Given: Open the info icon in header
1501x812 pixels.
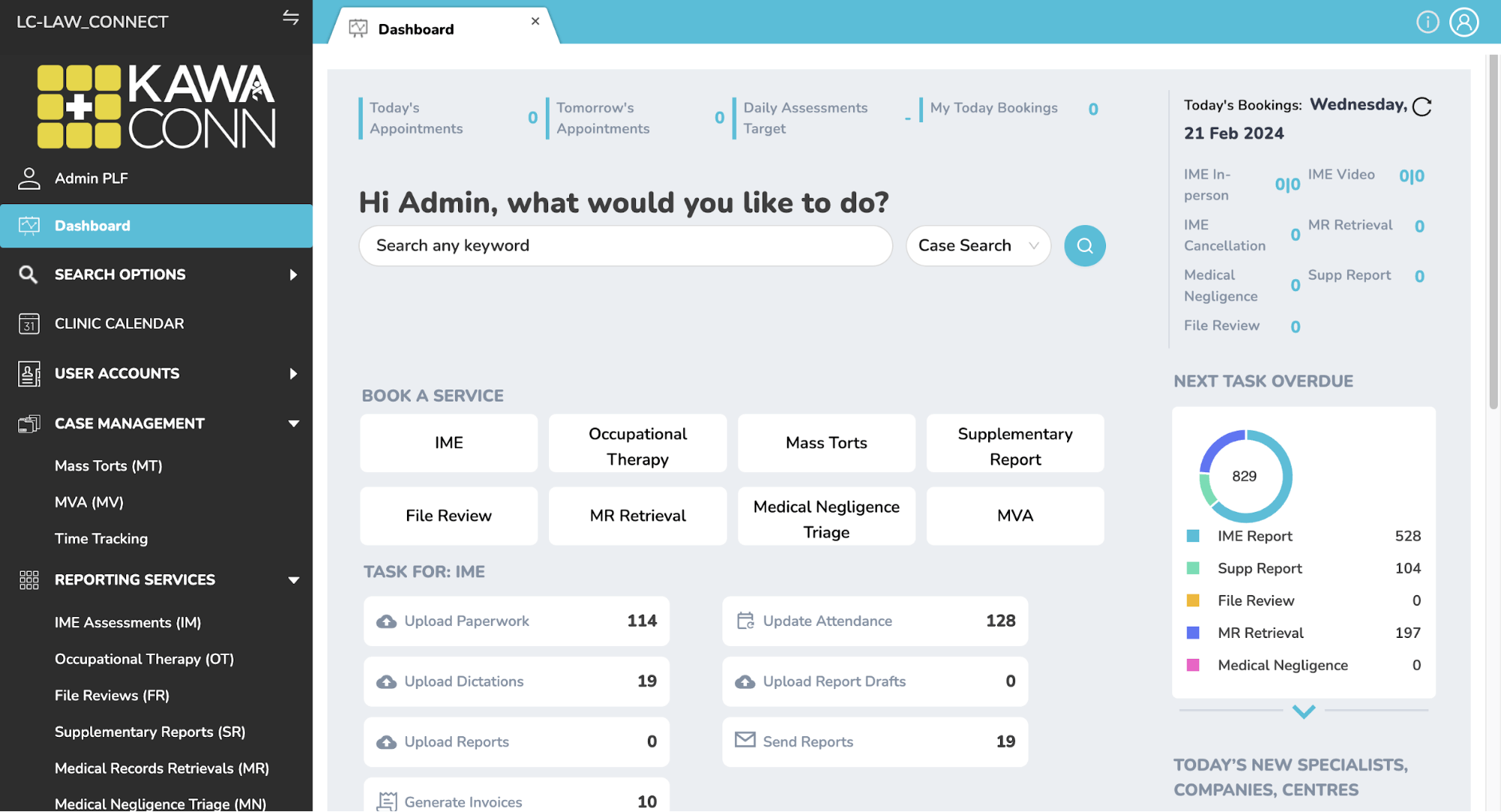Looking at the screenshot, I should coord(1427,22).
